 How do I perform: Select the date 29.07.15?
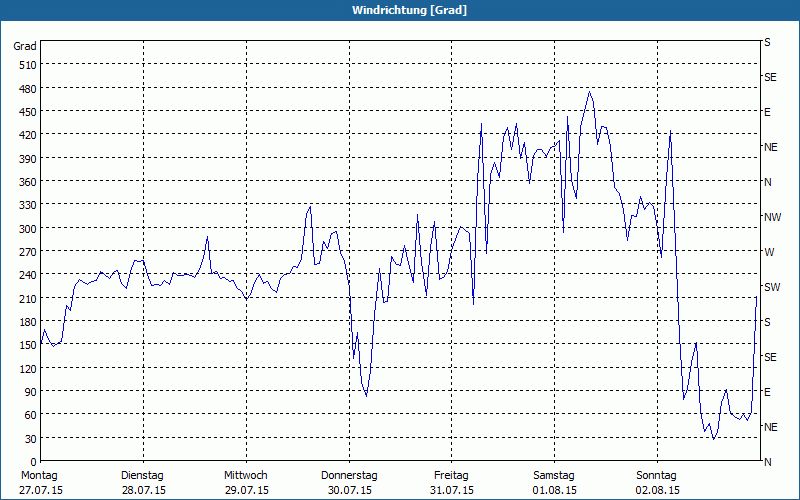pyautogui.click(x=247, y=491)
